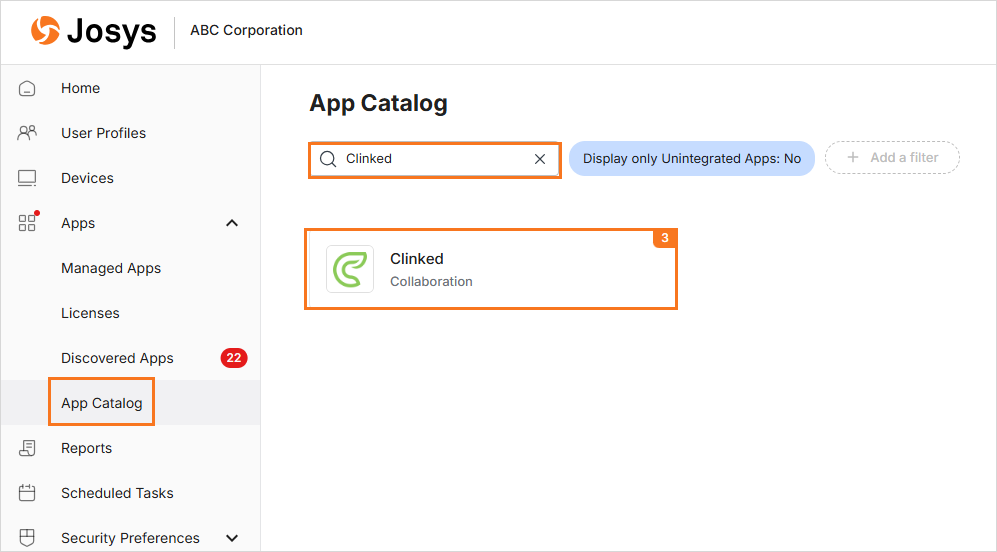Open the Clinked app card title
The width and height of the screenshot is (997, 552).
(416, 259)
